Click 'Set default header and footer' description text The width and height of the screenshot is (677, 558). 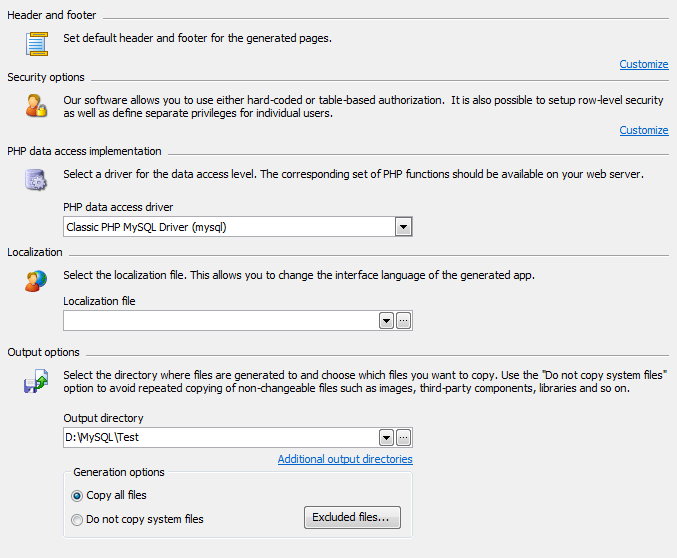coord(197,38)
